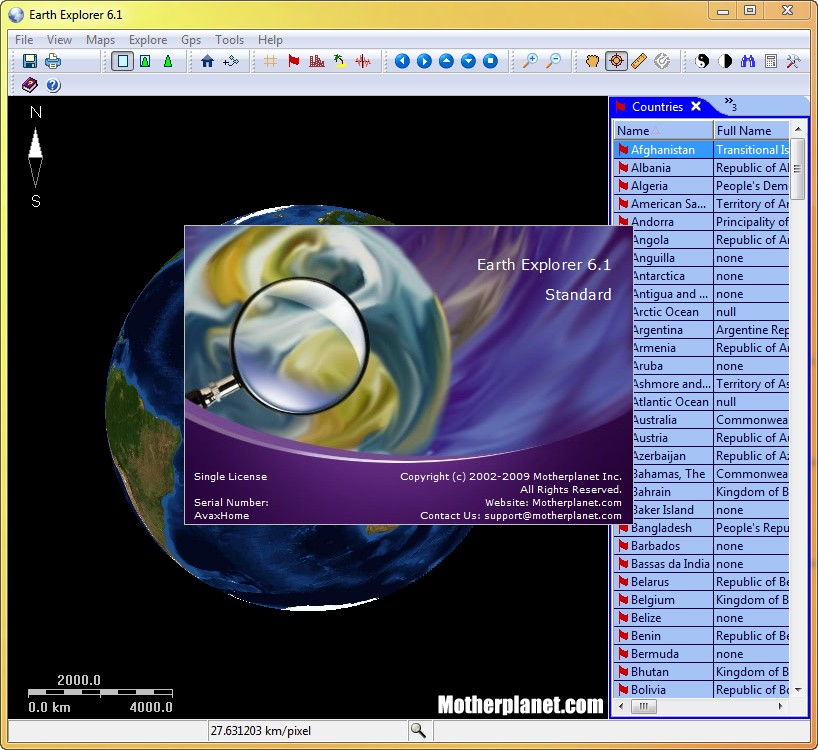Screen dimensions: 818x750
Task: Click the Save floppy disk icon
Action: [x=30, y=61]
